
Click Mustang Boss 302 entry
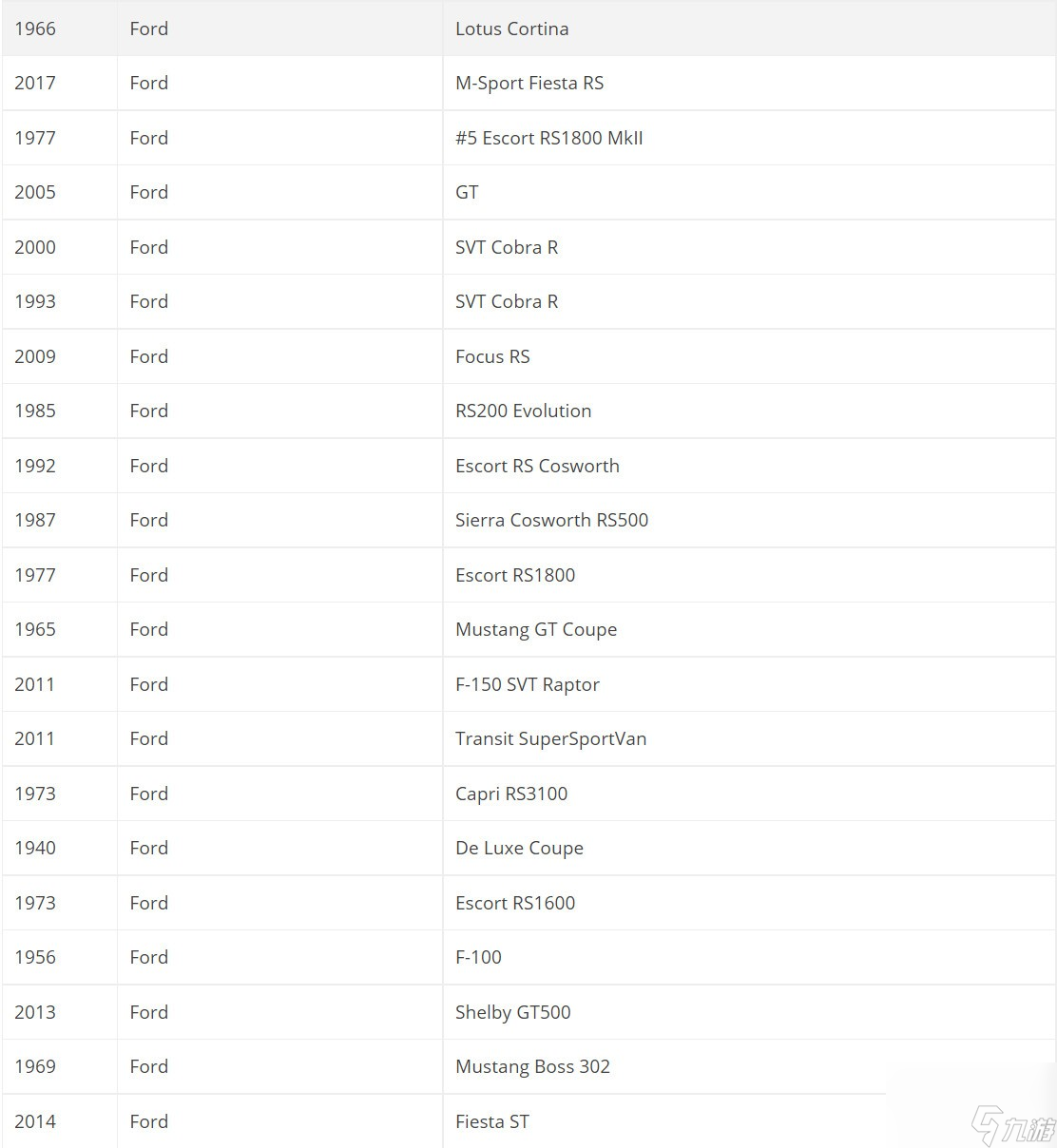pyautogui.click(x=532, y=1066)
